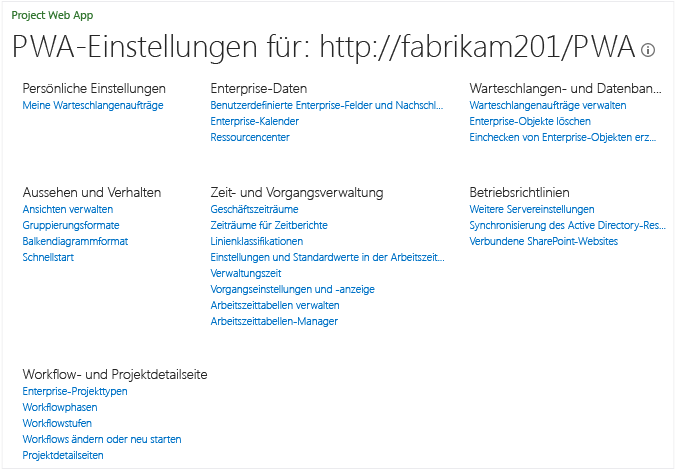Go to Verwaltungszeit
The height and width of the screenshot is (470, 675).
tap(246, 273)
